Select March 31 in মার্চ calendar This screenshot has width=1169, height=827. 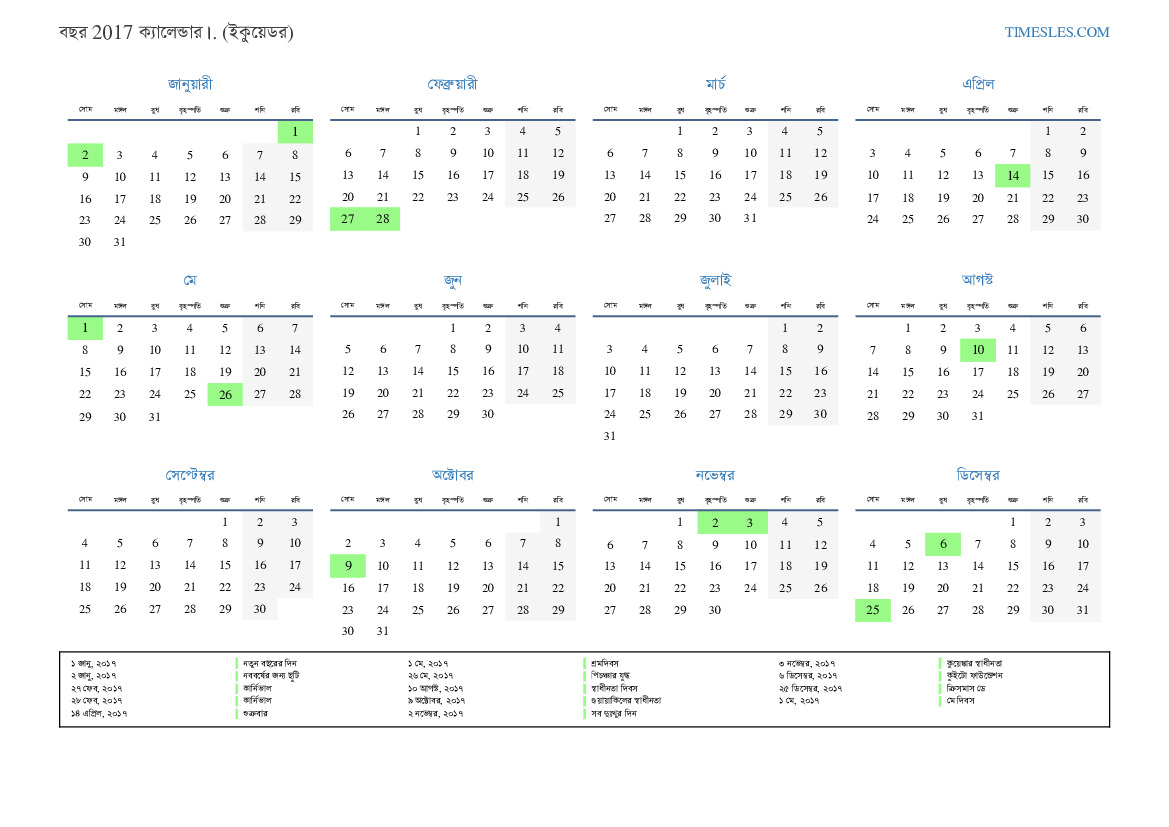(x=750, y=219)
